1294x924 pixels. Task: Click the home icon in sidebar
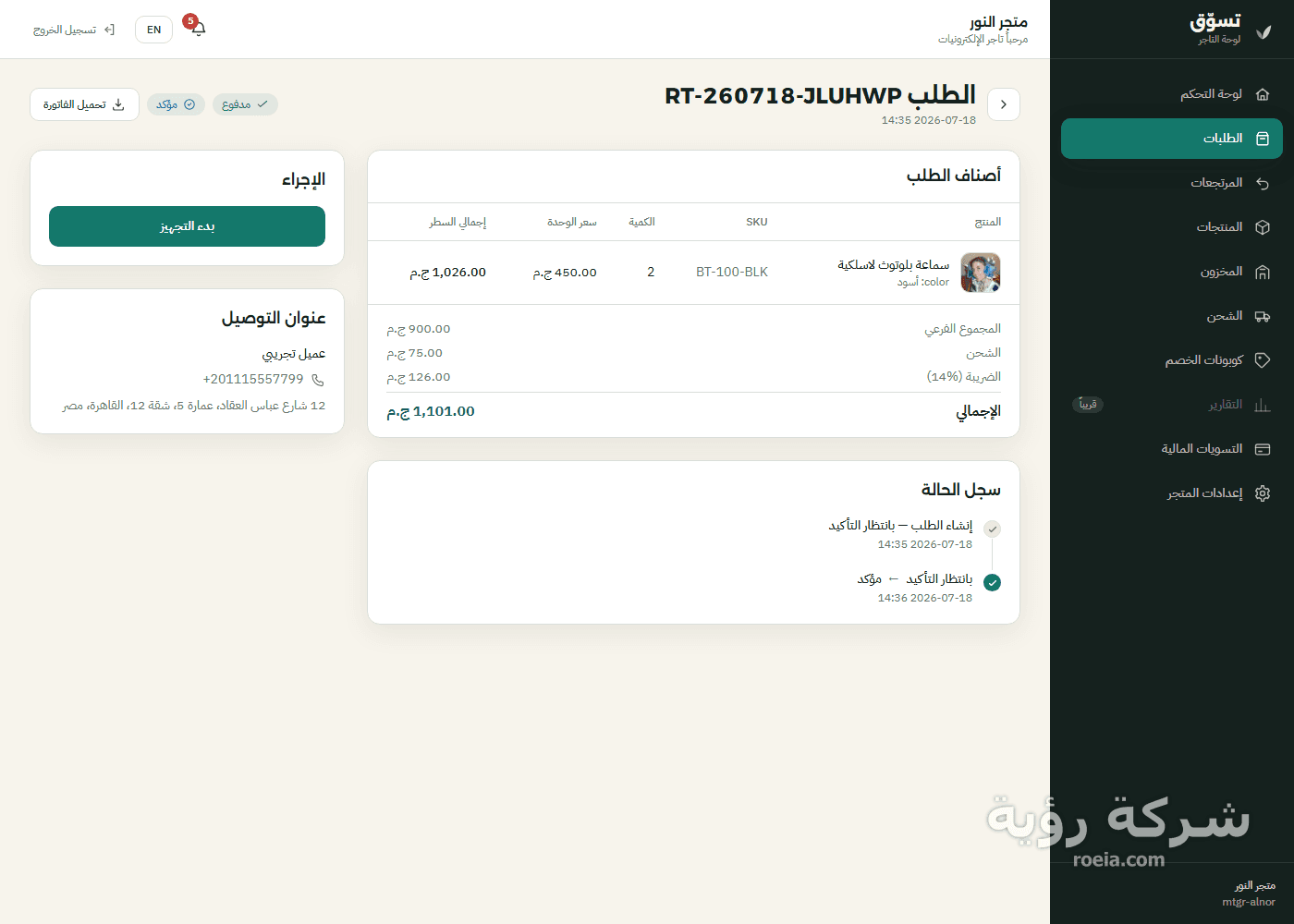[x=1263, y=94]
